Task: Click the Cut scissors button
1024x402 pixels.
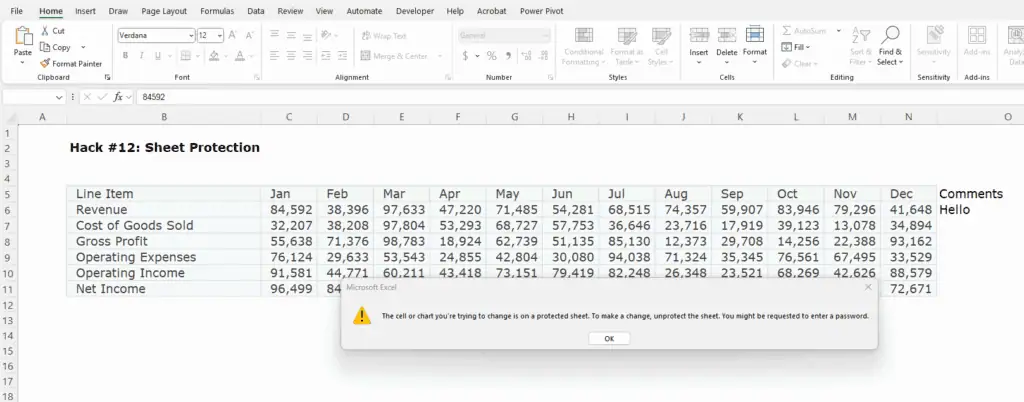Action: (53, 31)
